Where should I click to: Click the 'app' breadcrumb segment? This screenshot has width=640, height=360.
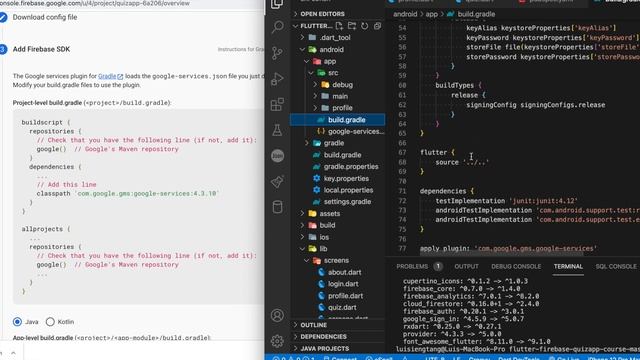pyautogui.click(x=431, y=14)
